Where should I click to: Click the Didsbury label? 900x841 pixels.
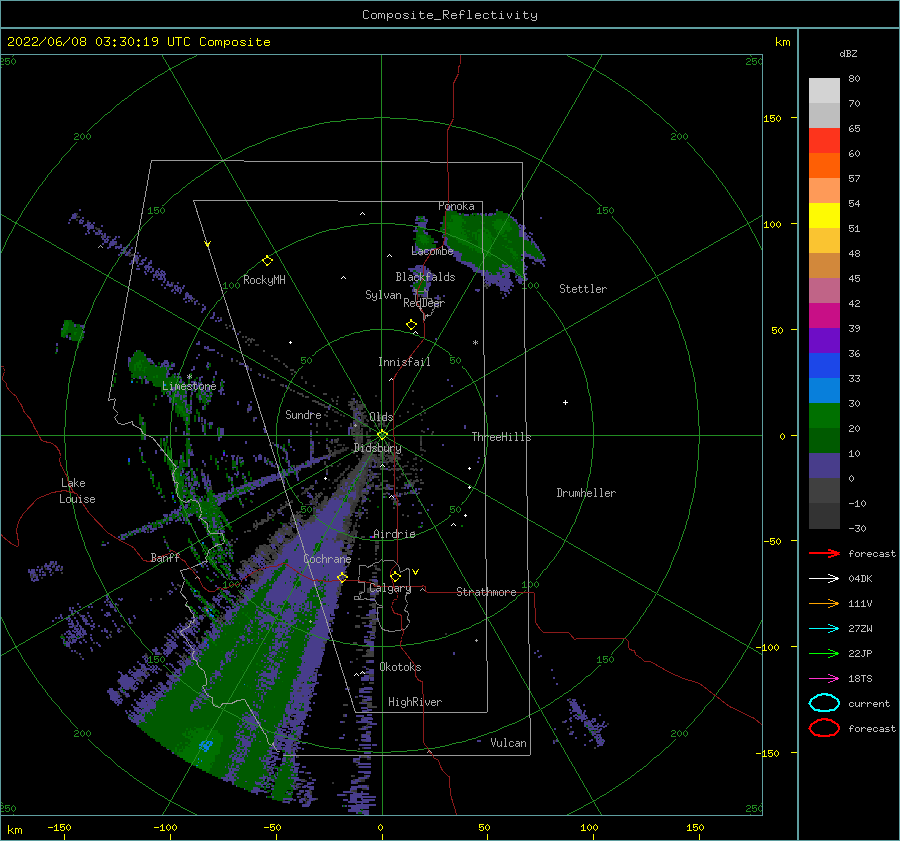point(377,448)
